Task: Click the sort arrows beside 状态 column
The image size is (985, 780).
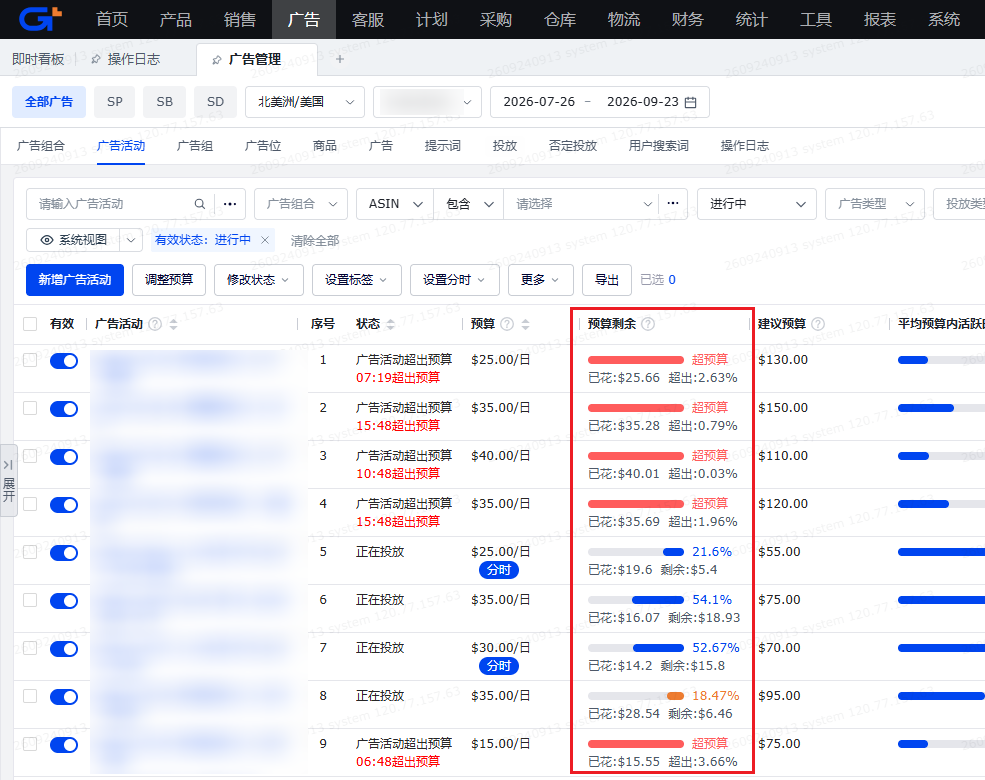Action: tap(390, 324)
